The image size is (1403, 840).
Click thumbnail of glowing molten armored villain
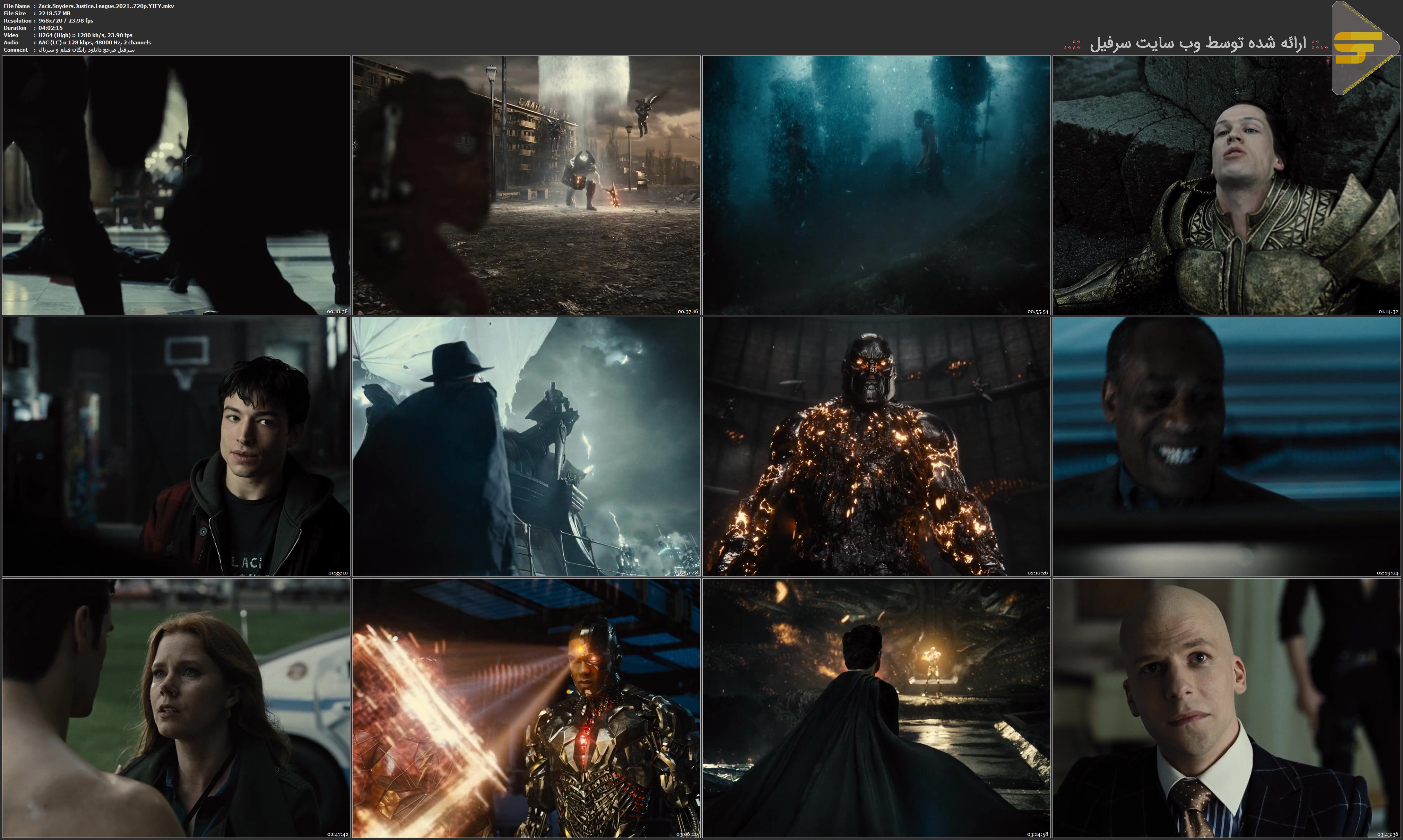pos(875,447)
